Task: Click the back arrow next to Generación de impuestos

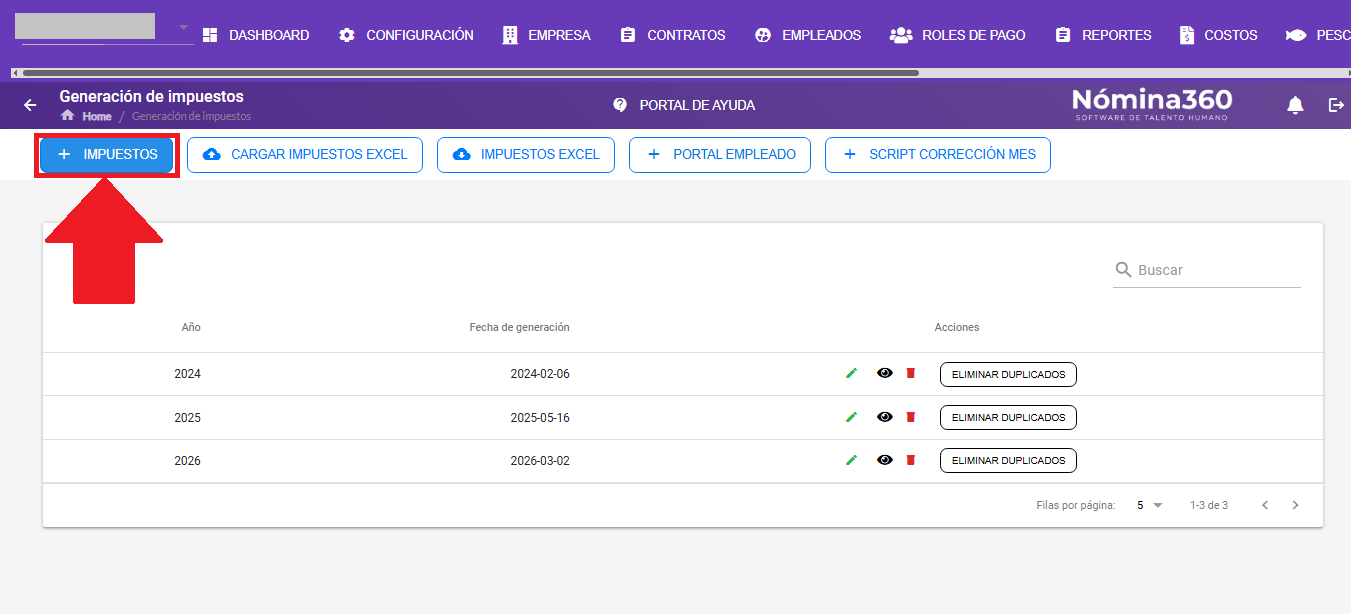Action: pyautogui.click(x=30, y=105)
